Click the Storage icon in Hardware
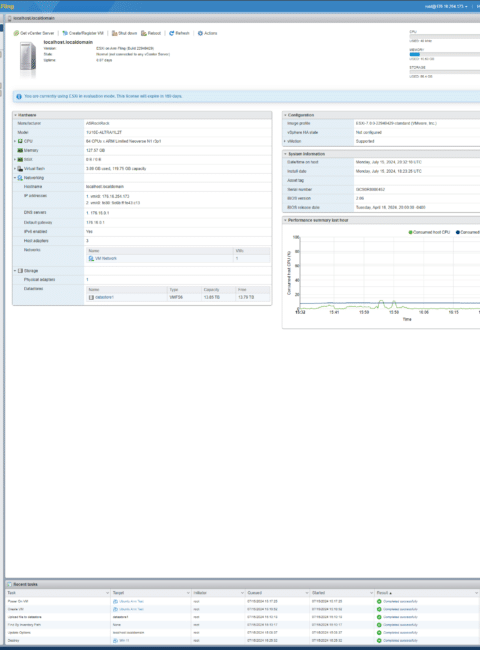The image size is (480, 650). [20, 271]
